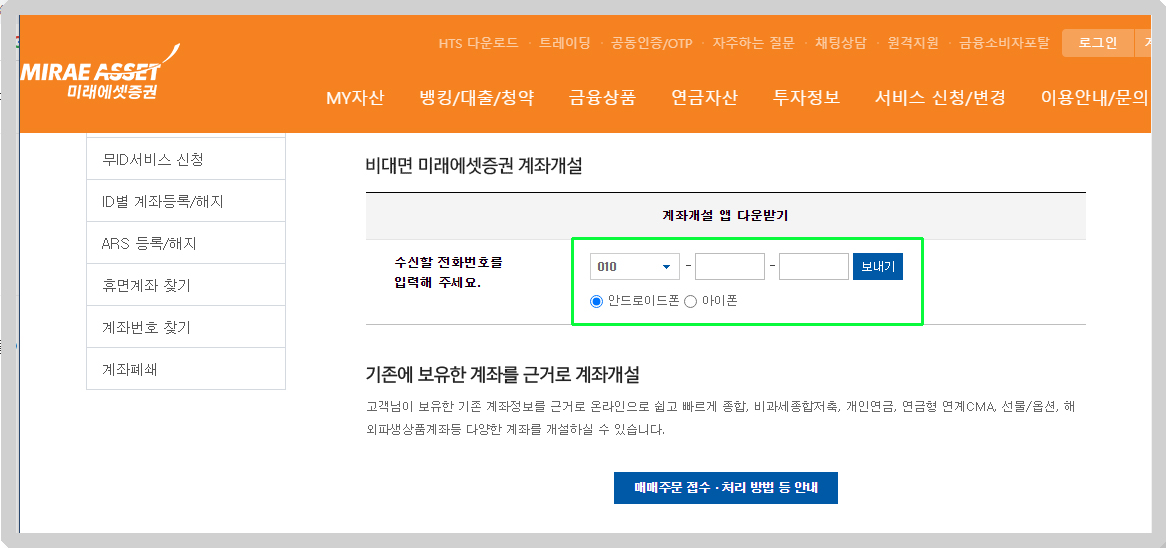Click 기존에 보유한 계좌를 근거로 계좌개설 heading
This screenshot has height=548, width=1166.
pos(503,374)
